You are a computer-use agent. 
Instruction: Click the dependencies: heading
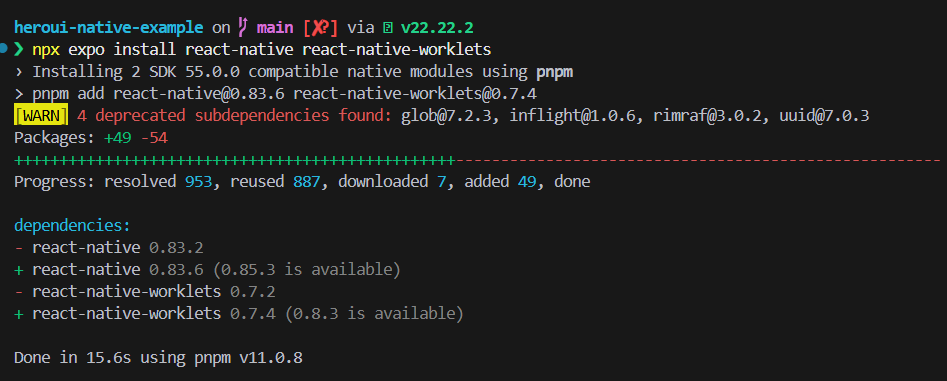click(x=72, y=226)
